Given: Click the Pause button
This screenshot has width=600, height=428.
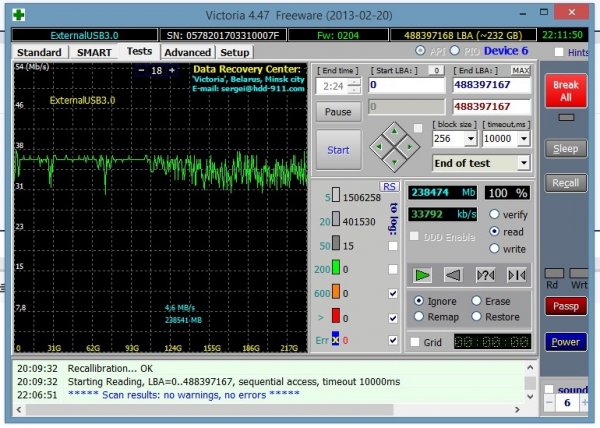Looking at the screenshot, I should click(337, 112).
